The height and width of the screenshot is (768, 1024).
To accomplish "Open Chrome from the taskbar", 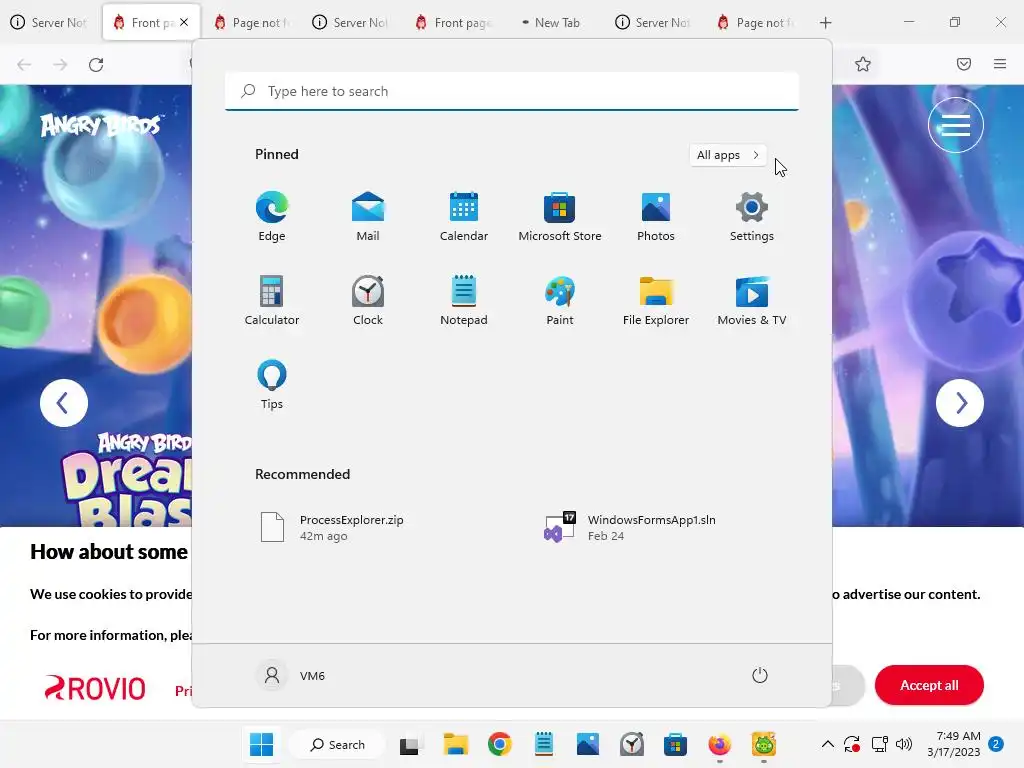I will click(x=500, y=744).
